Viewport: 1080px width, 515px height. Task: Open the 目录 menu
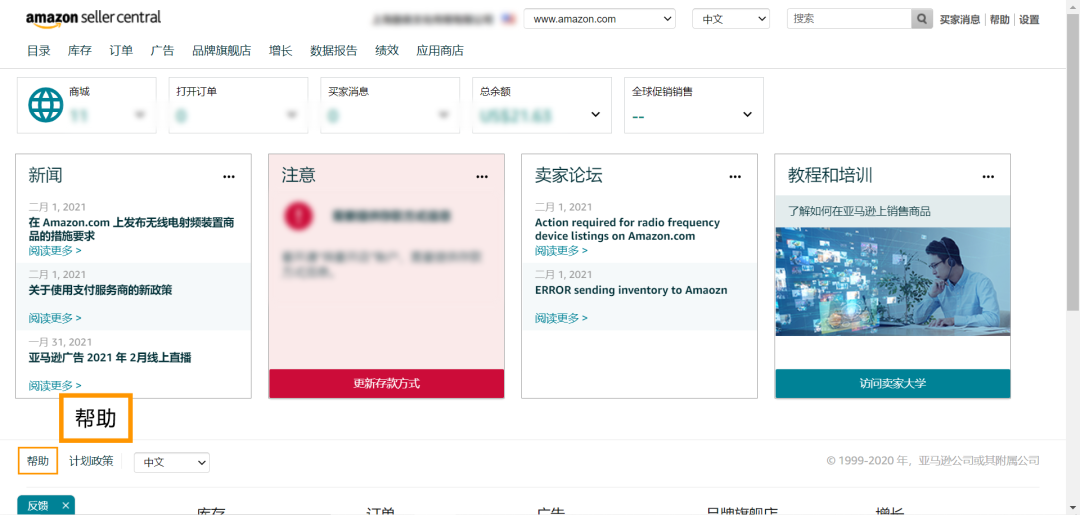(x=39, y=50)
